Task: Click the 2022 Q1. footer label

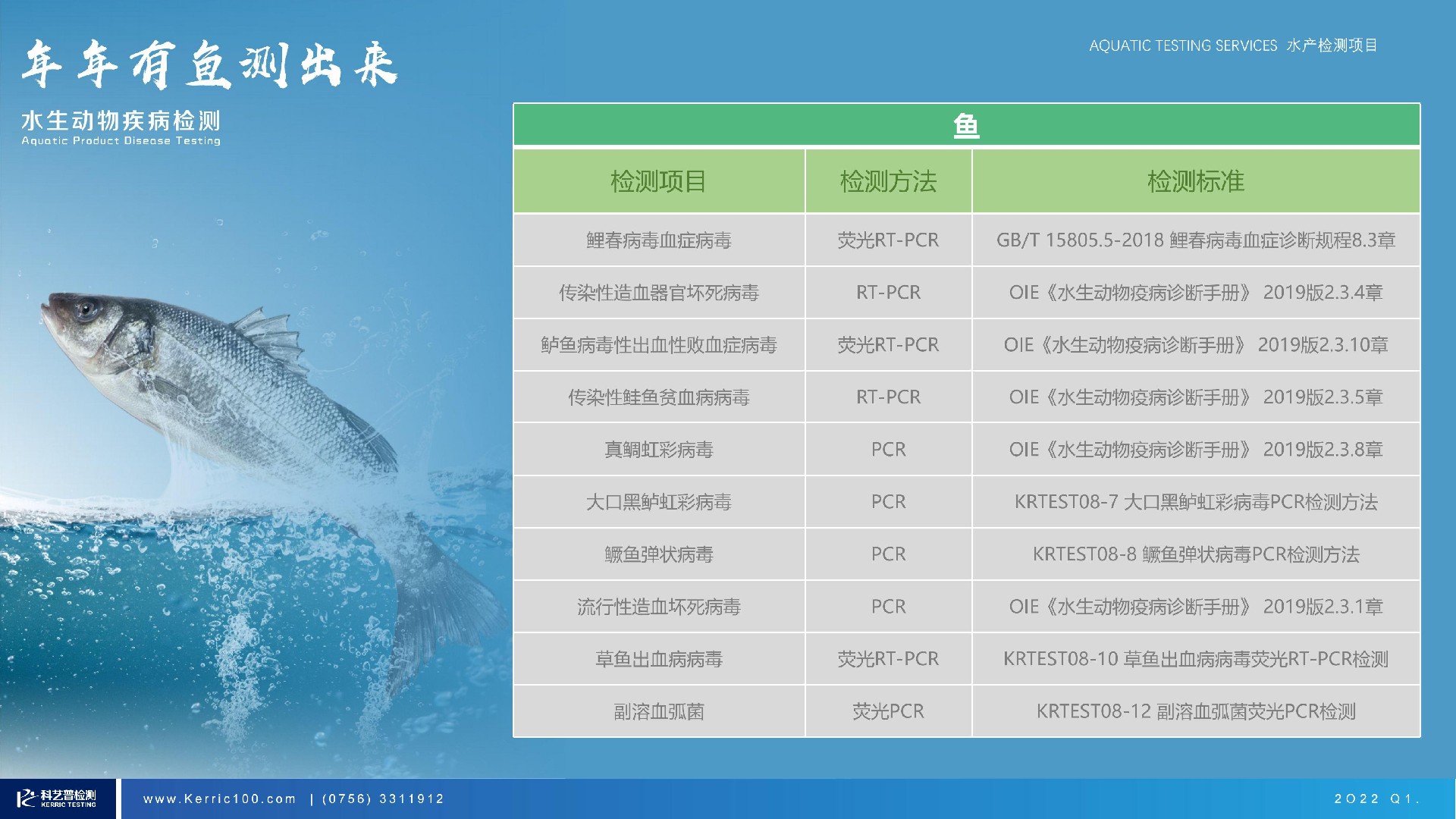Action: tap(1377, 799)
